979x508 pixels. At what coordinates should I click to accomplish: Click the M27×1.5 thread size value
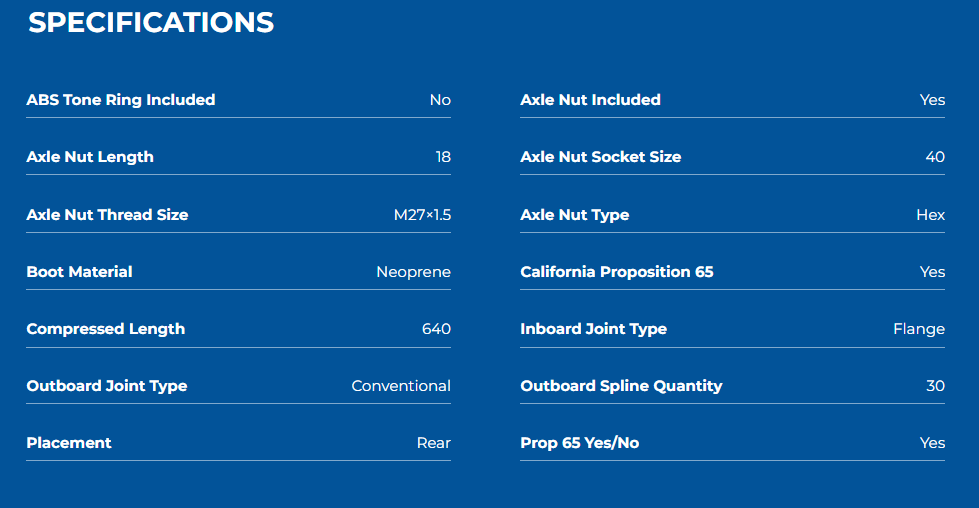(x=422, y=215)
